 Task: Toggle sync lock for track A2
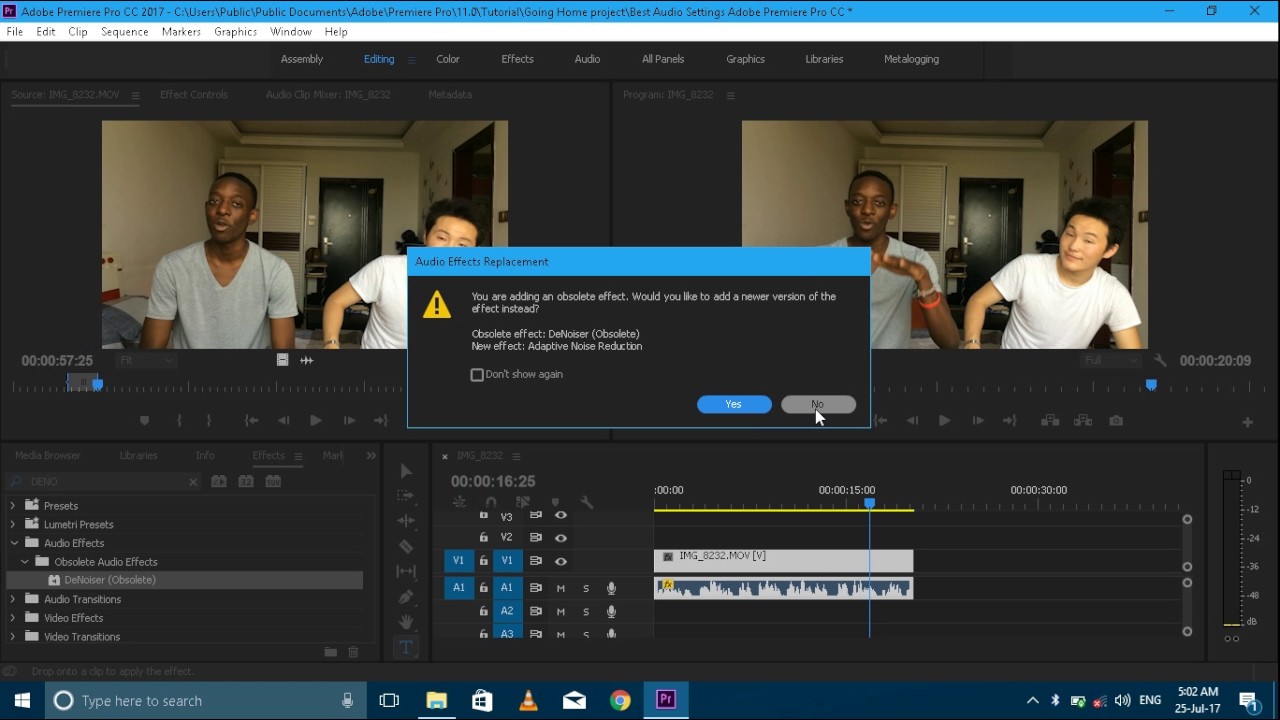pos(536,611)
